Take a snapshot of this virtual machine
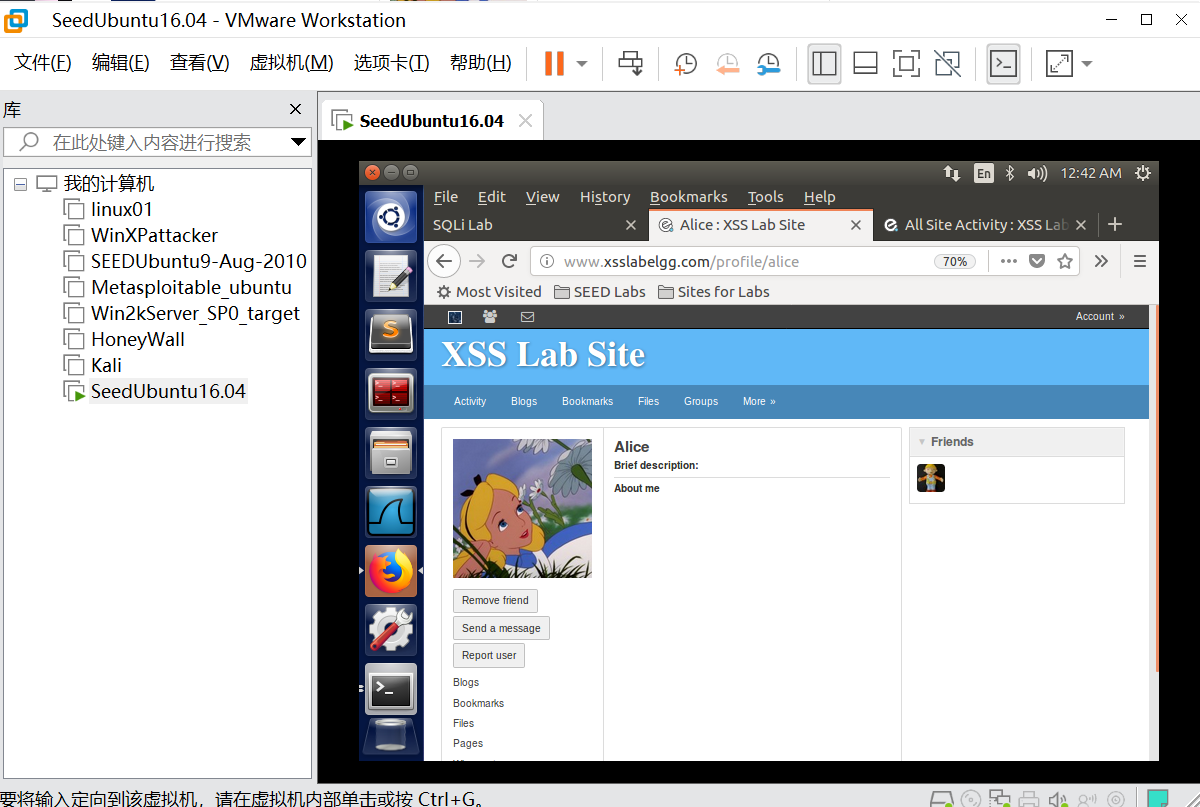 click(x=686, y=63)
